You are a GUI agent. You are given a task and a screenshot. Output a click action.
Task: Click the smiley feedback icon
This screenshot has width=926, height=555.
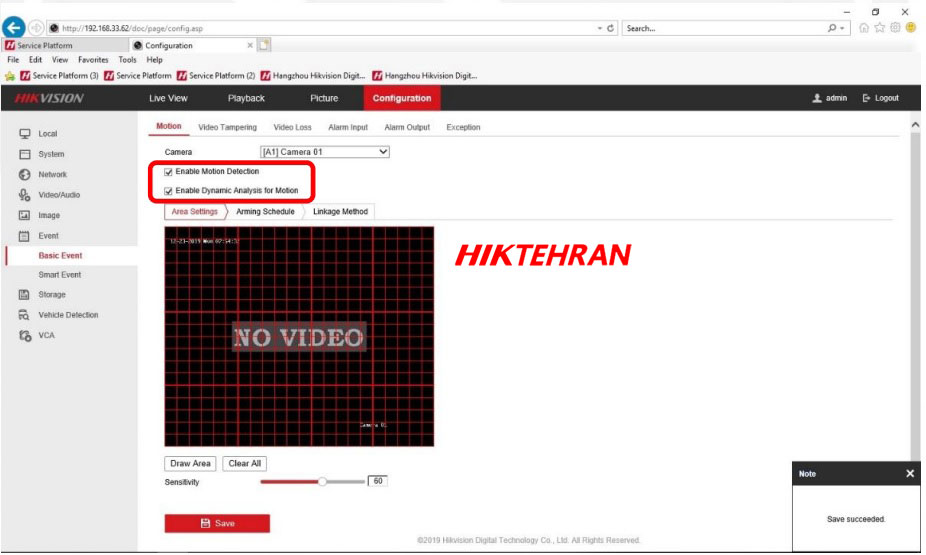911,27
